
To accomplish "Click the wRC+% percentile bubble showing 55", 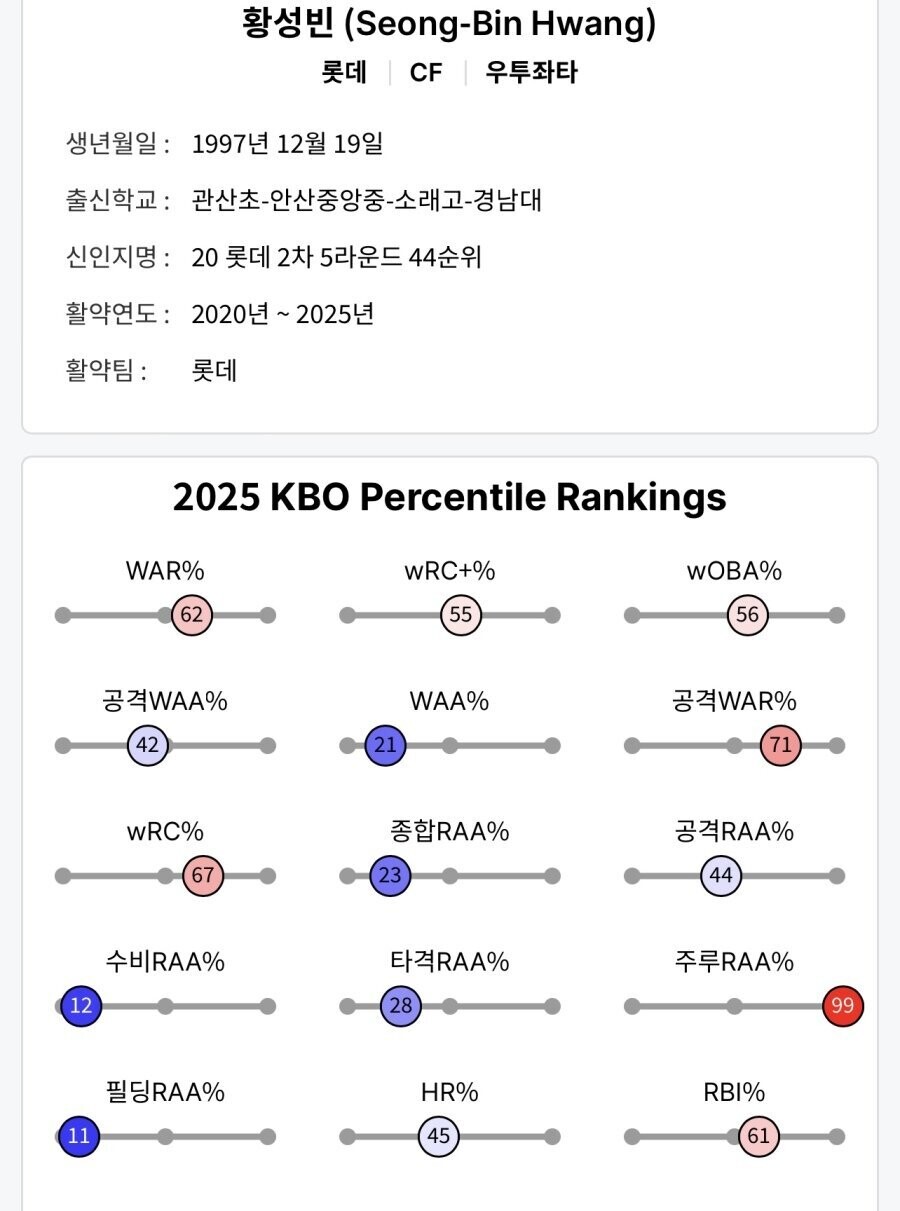I will (x=461, y=615).
